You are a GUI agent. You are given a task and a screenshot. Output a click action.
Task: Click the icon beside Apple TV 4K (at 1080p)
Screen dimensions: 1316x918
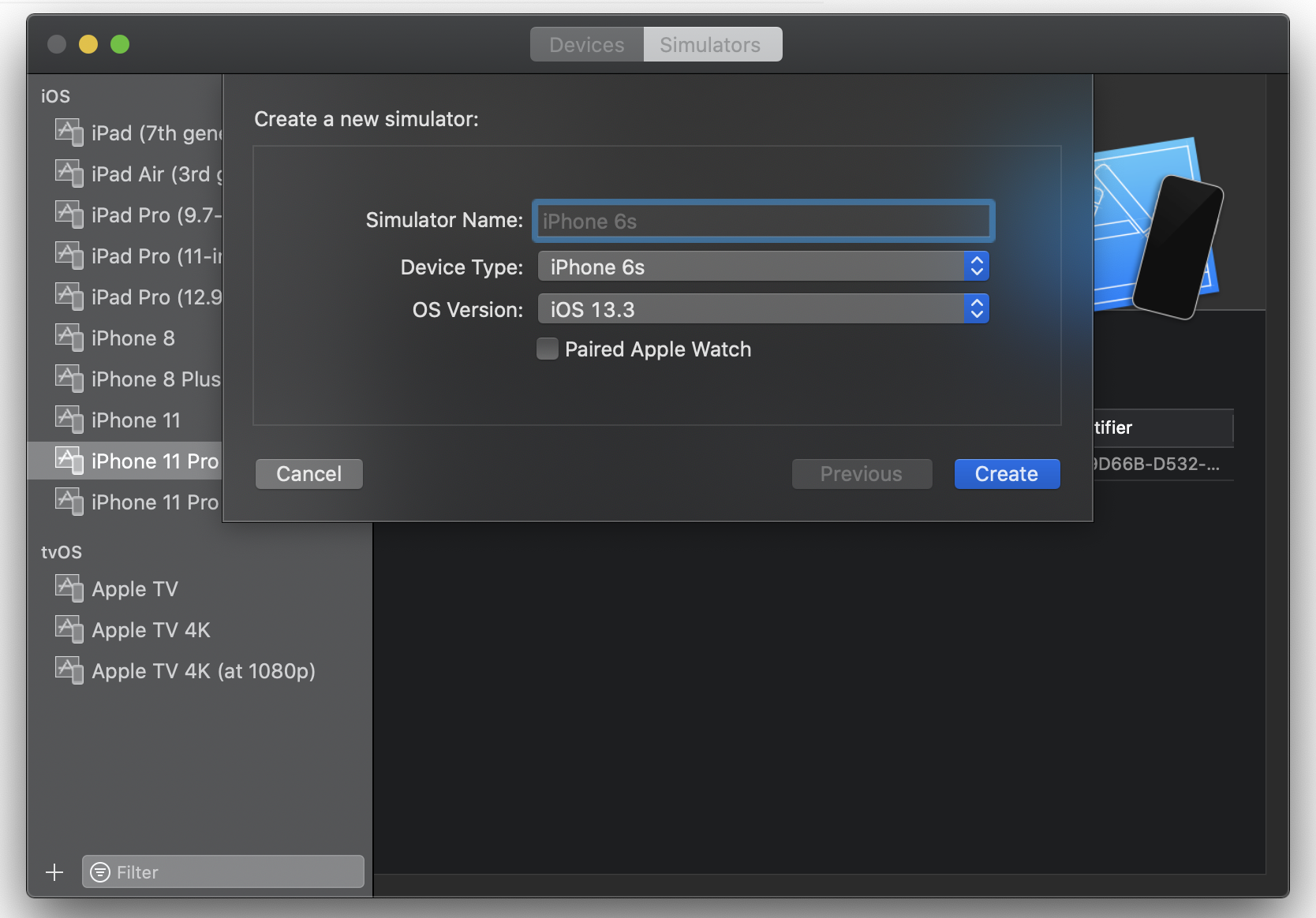point(69,670)
